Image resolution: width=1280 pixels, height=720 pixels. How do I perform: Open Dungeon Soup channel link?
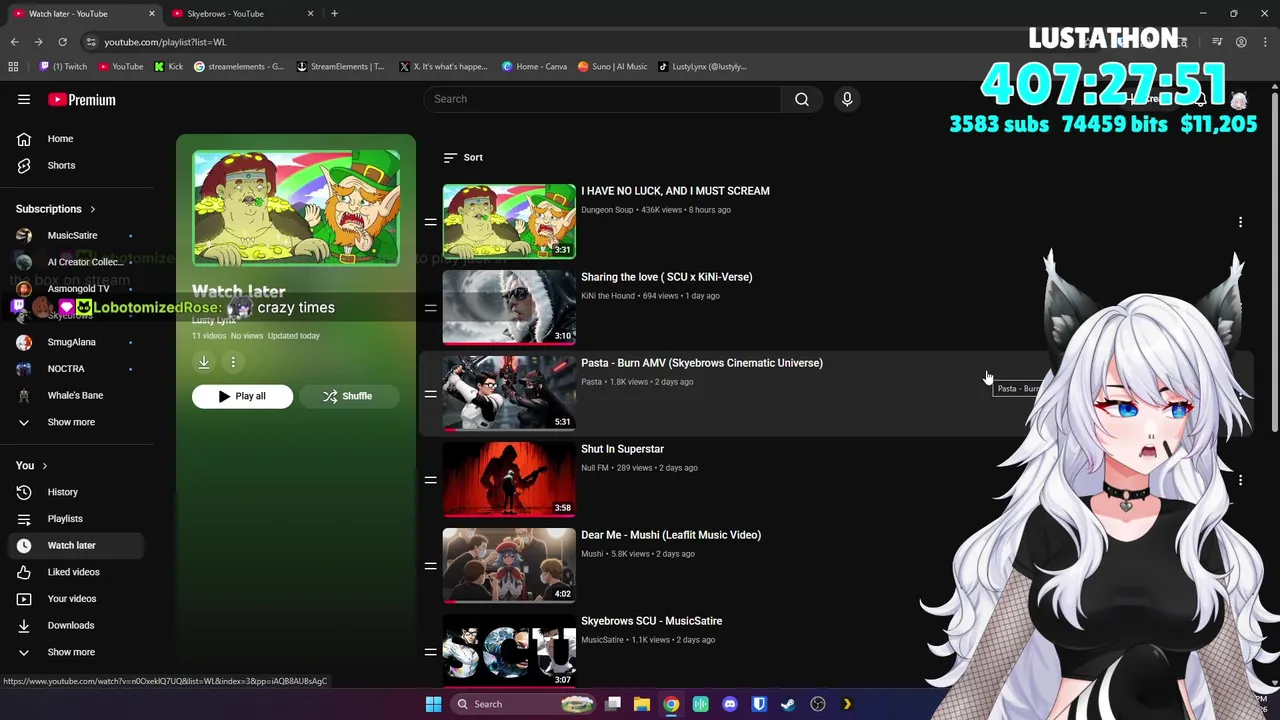point(607,210)
